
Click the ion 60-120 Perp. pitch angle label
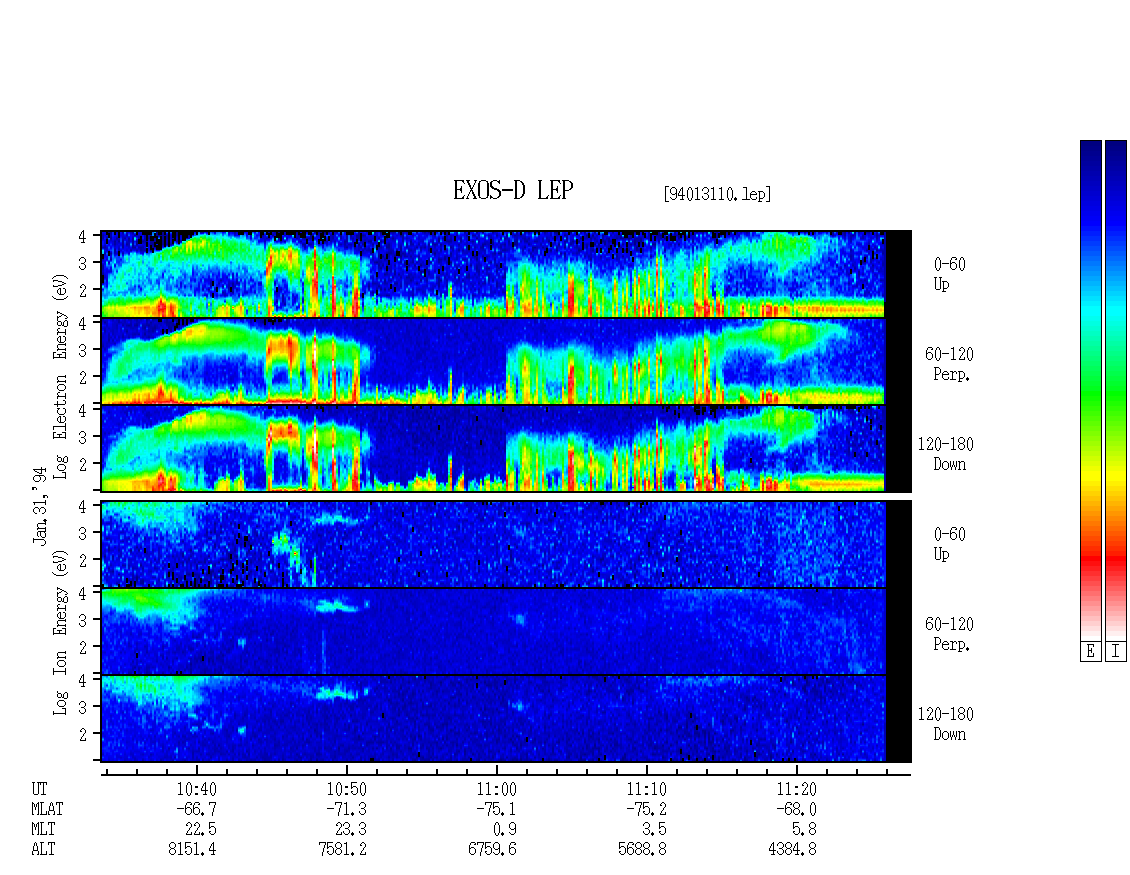pyautogui.click(x=949, y=634)
